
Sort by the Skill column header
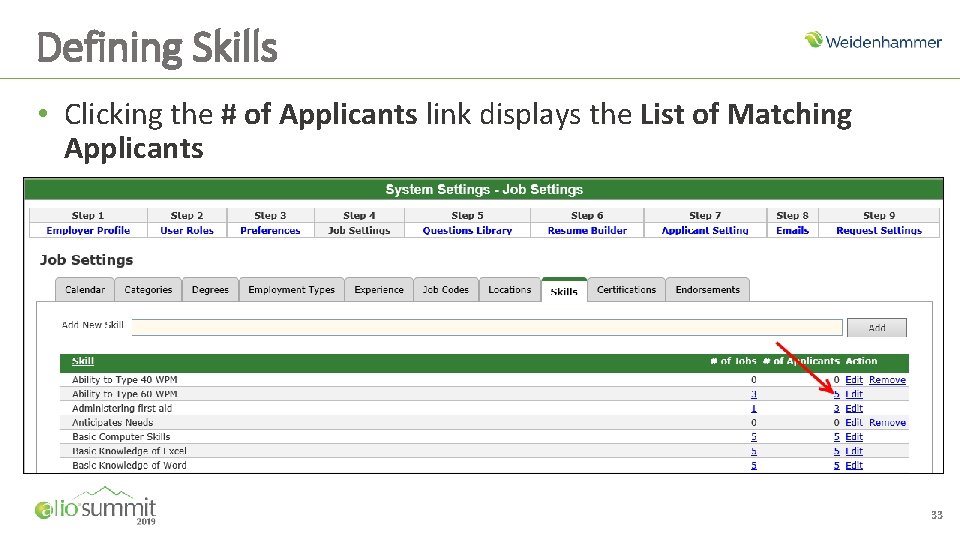(83, 361)
